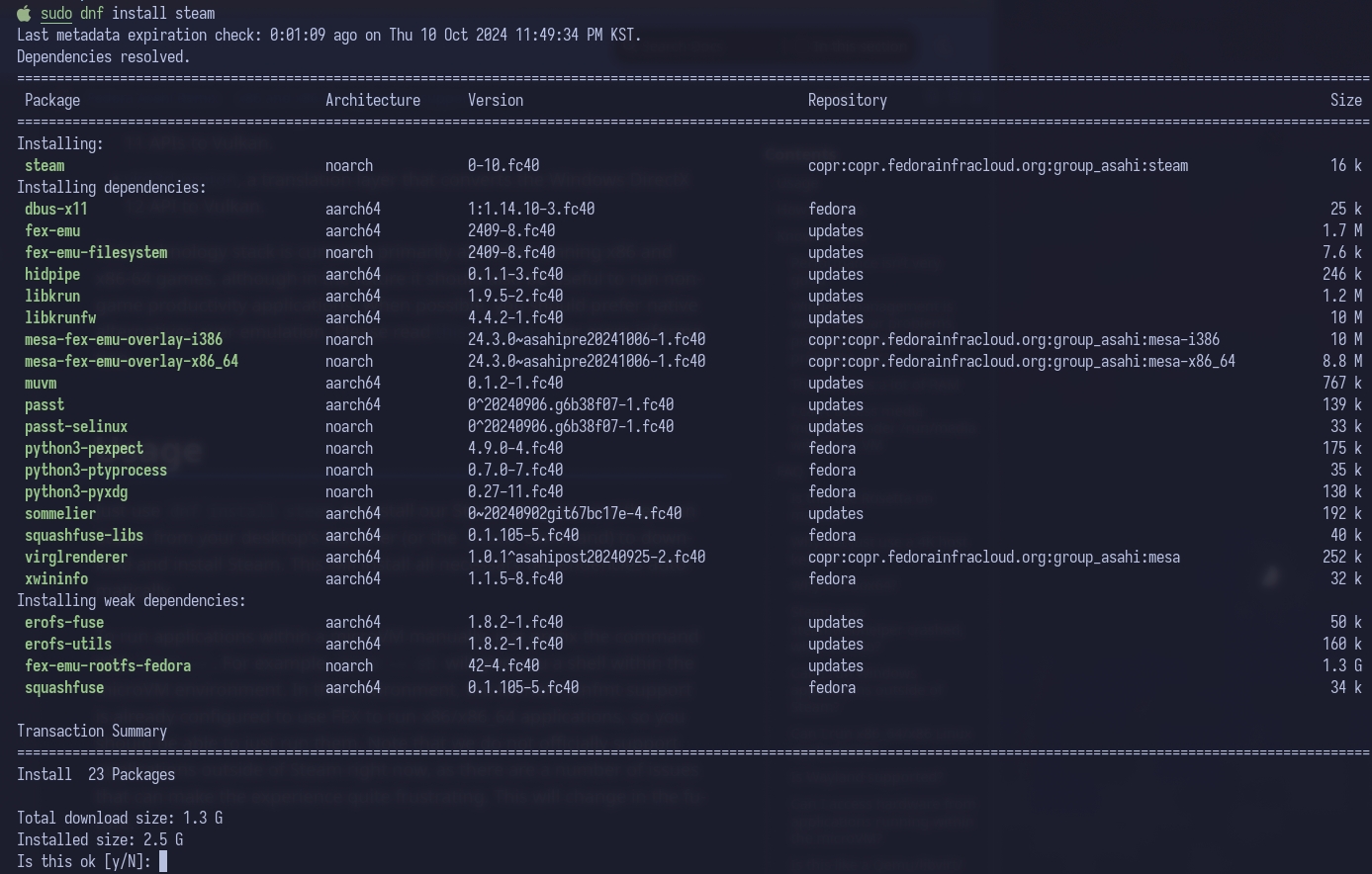Select the 'libkrunfw' package name
This screenshot has height=874, width=1372.
pyautogui.click(x=60, y=317)
